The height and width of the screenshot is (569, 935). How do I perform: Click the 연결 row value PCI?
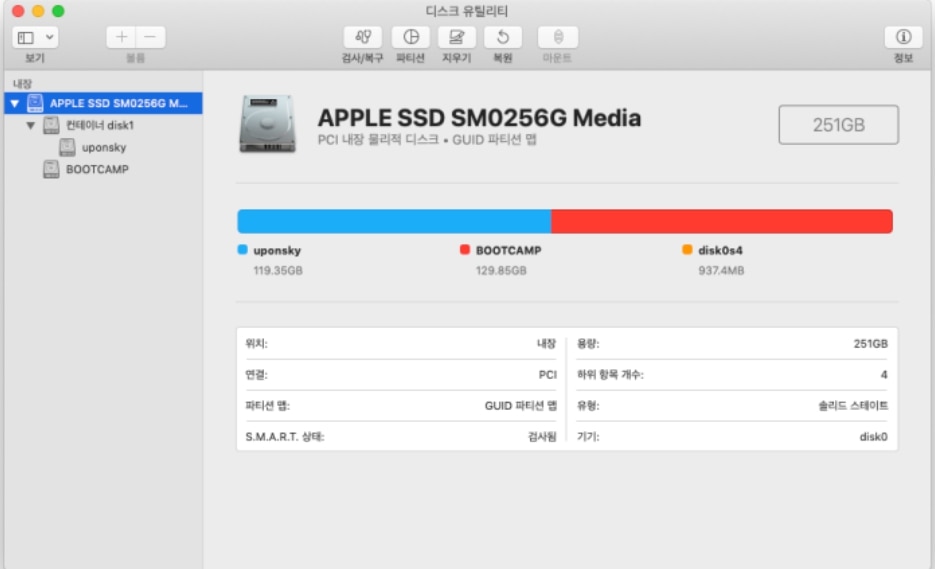pos(547,375)
